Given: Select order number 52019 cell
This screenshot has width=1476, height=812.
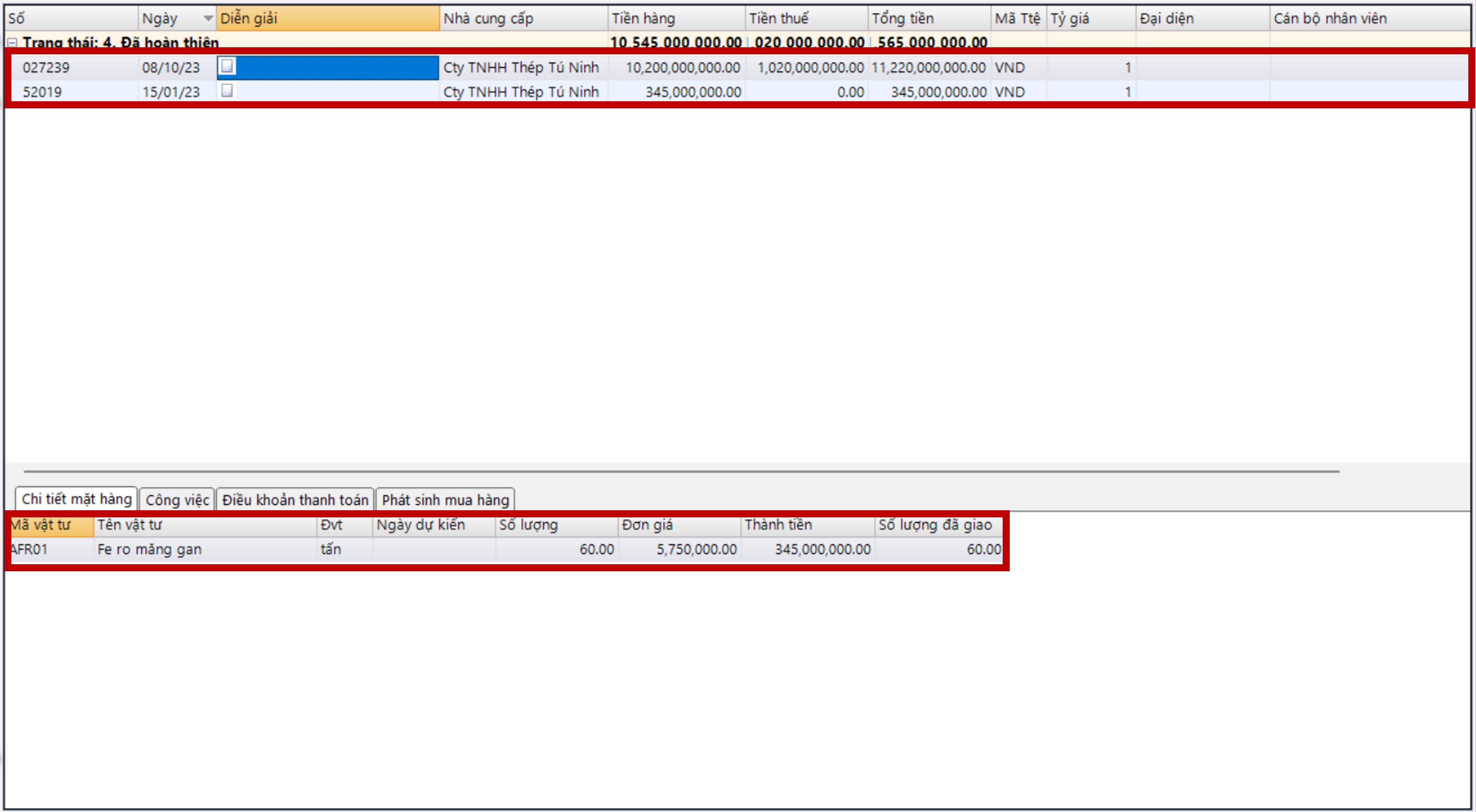Looking at the screenshot, I should (x=42, y=92).
